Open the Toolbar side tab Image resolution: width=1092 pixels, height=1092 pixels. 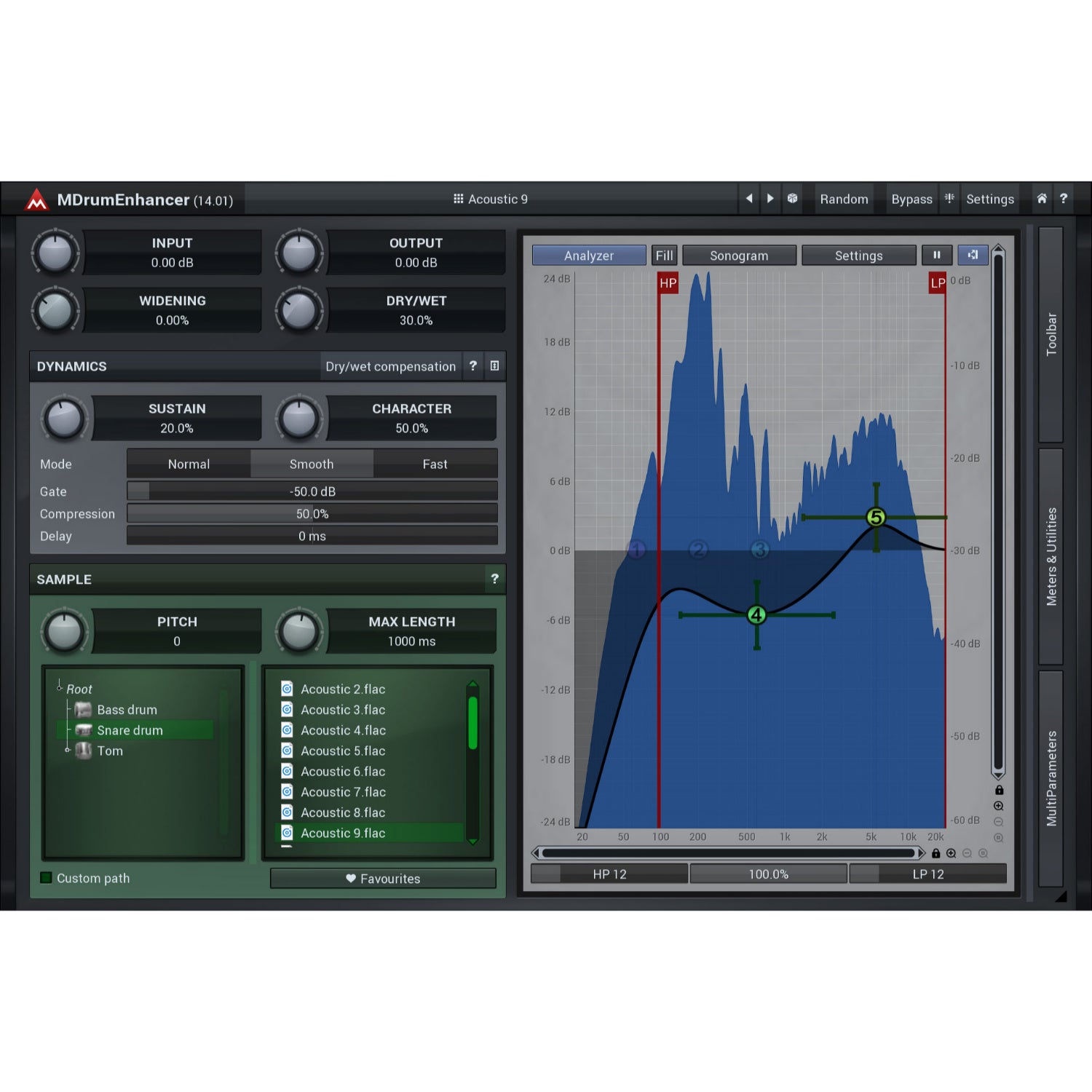click(1051, 335)
